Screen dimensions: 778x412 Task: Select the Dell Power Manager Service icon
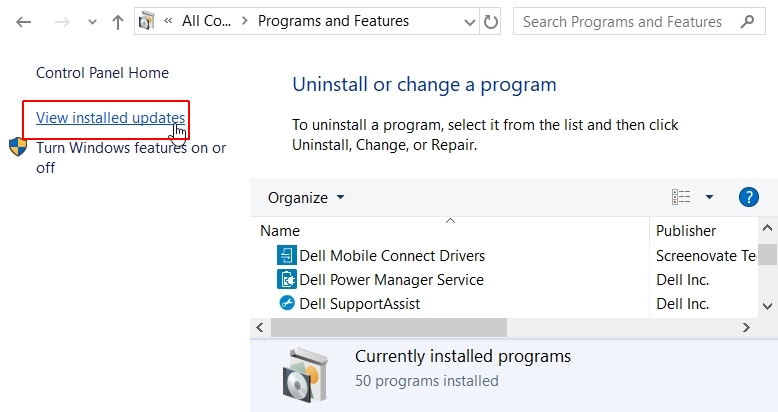(x=287, y=279)
